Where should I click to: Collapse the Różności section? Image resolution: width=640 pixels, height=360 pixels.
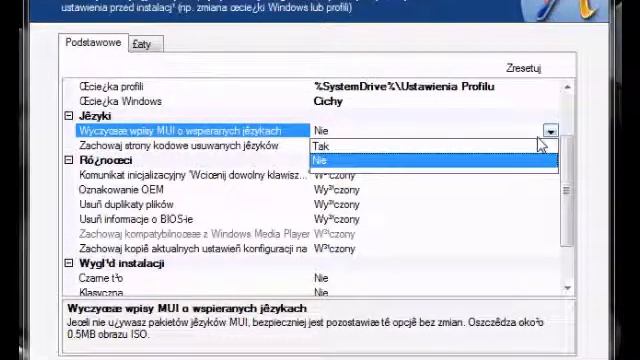(x=69, y=160)
